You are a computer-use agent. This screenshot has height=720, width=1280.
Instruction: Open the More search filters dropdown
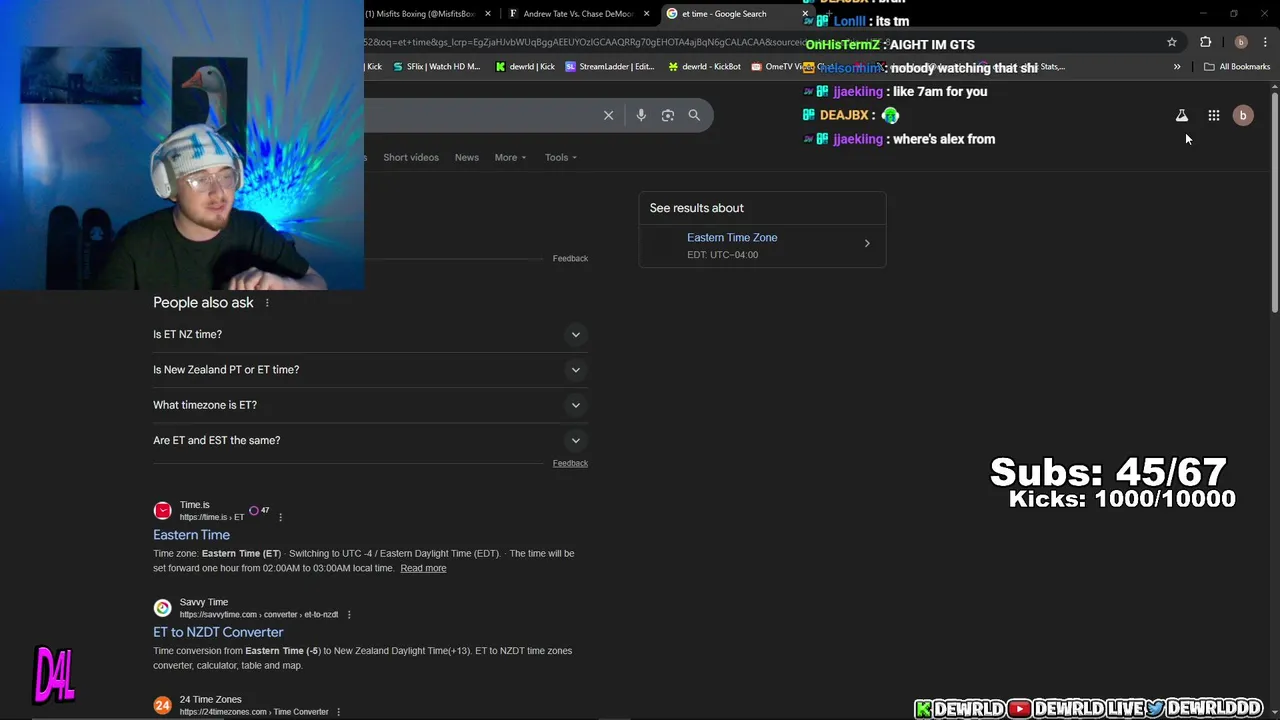pos(510,157)
